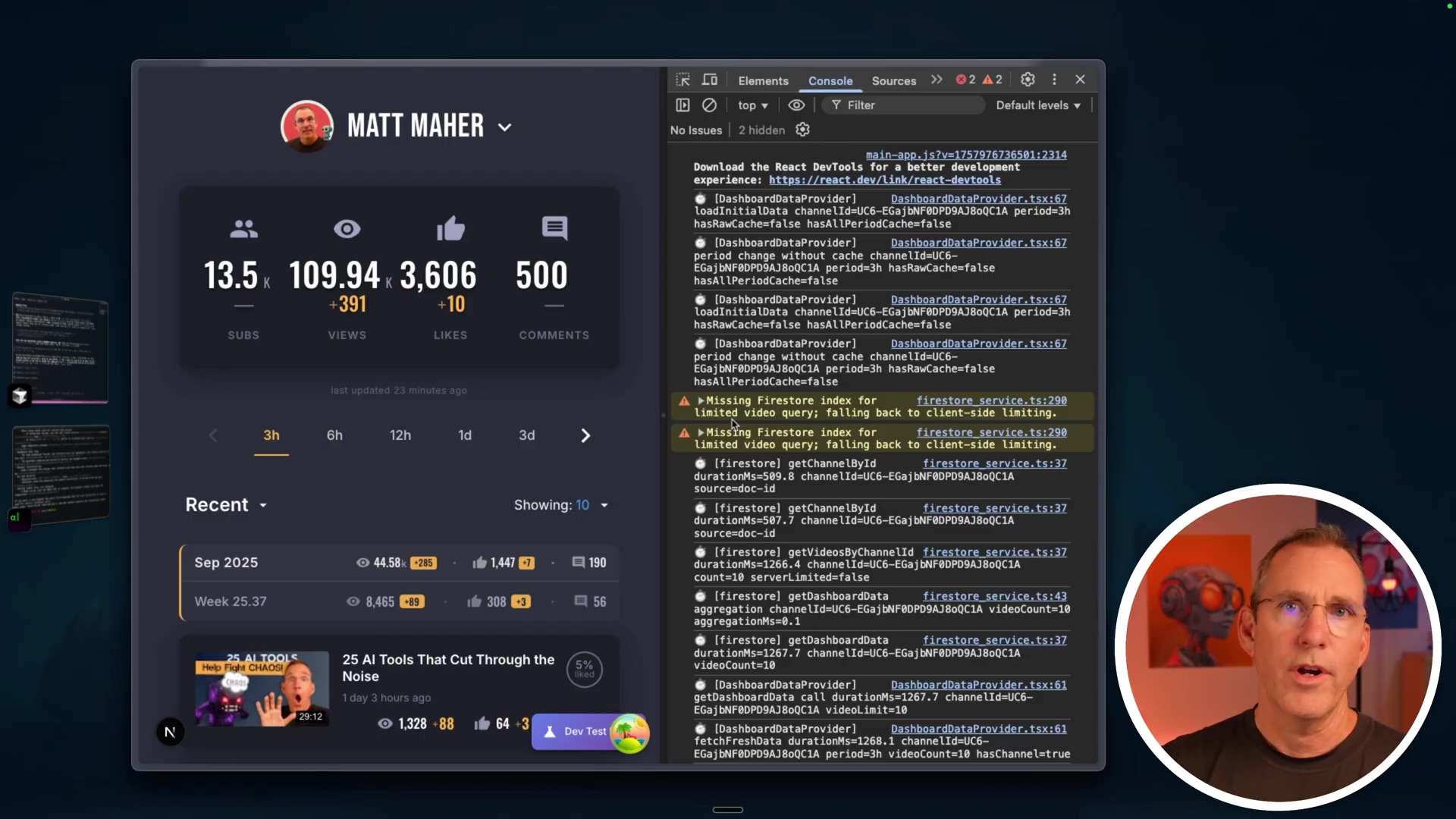This screenshot has width=1456, height=819.
Task: Switch to the upper terminal window thumbnail
Action: coord(61,347)
